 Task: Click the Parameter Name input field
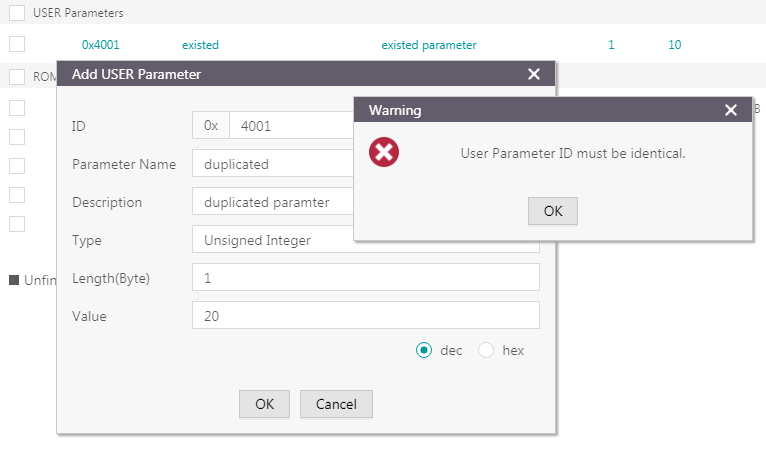click(272, 164)
